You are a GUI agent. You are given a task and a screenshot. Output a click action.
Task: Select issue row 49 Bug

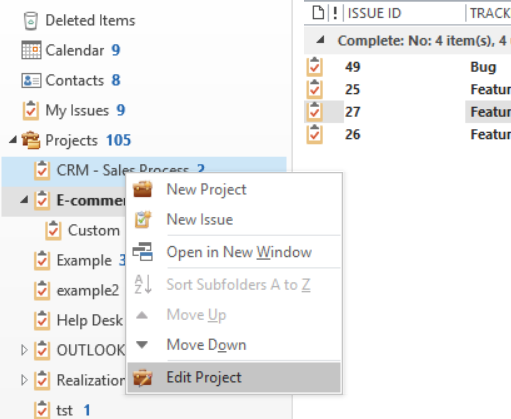tap(407, 67)
